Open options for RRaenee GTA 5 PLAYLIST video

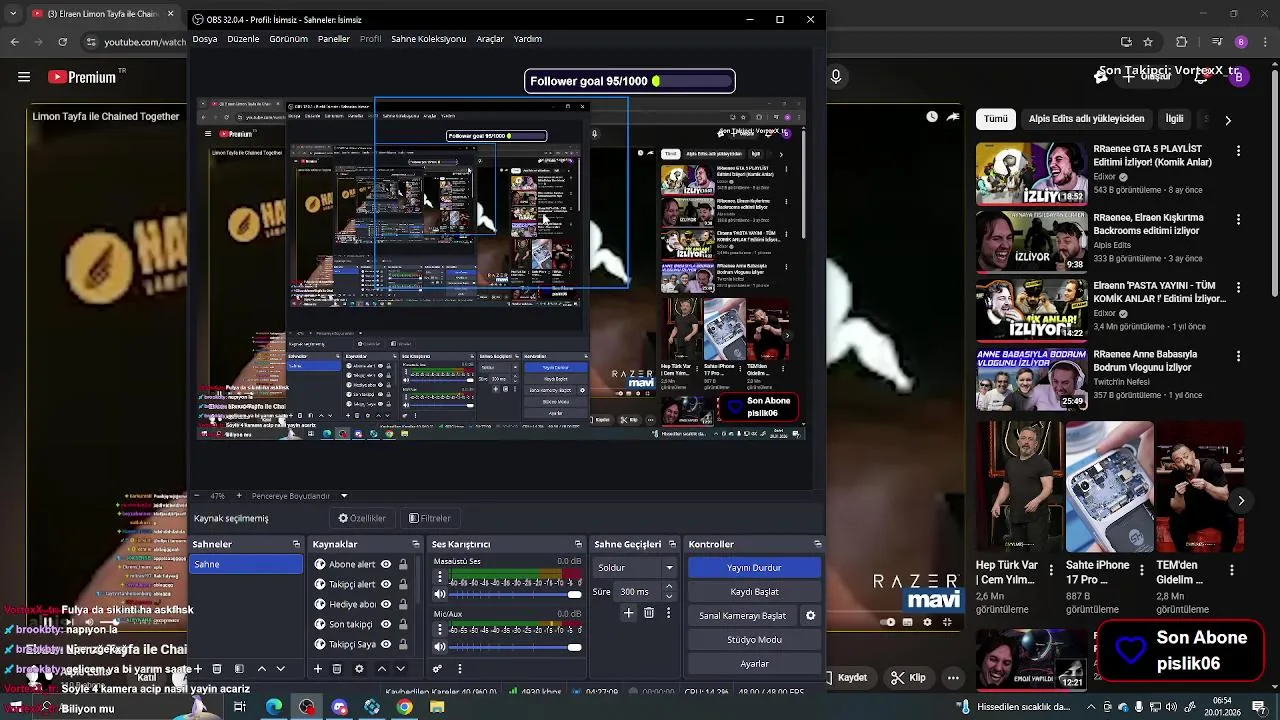coord(1239,150)
